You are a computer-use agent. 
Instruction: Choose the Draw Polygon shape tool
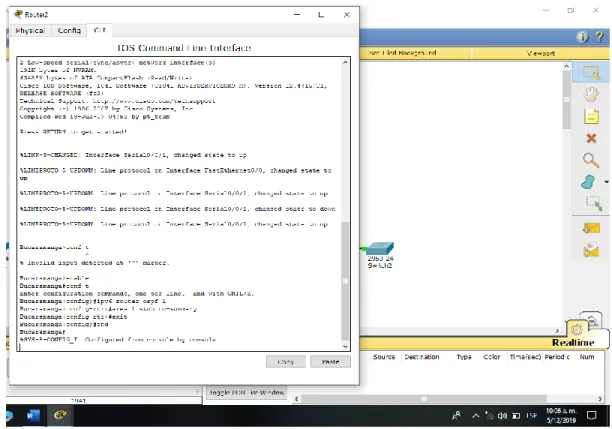(x=588, y=182)
